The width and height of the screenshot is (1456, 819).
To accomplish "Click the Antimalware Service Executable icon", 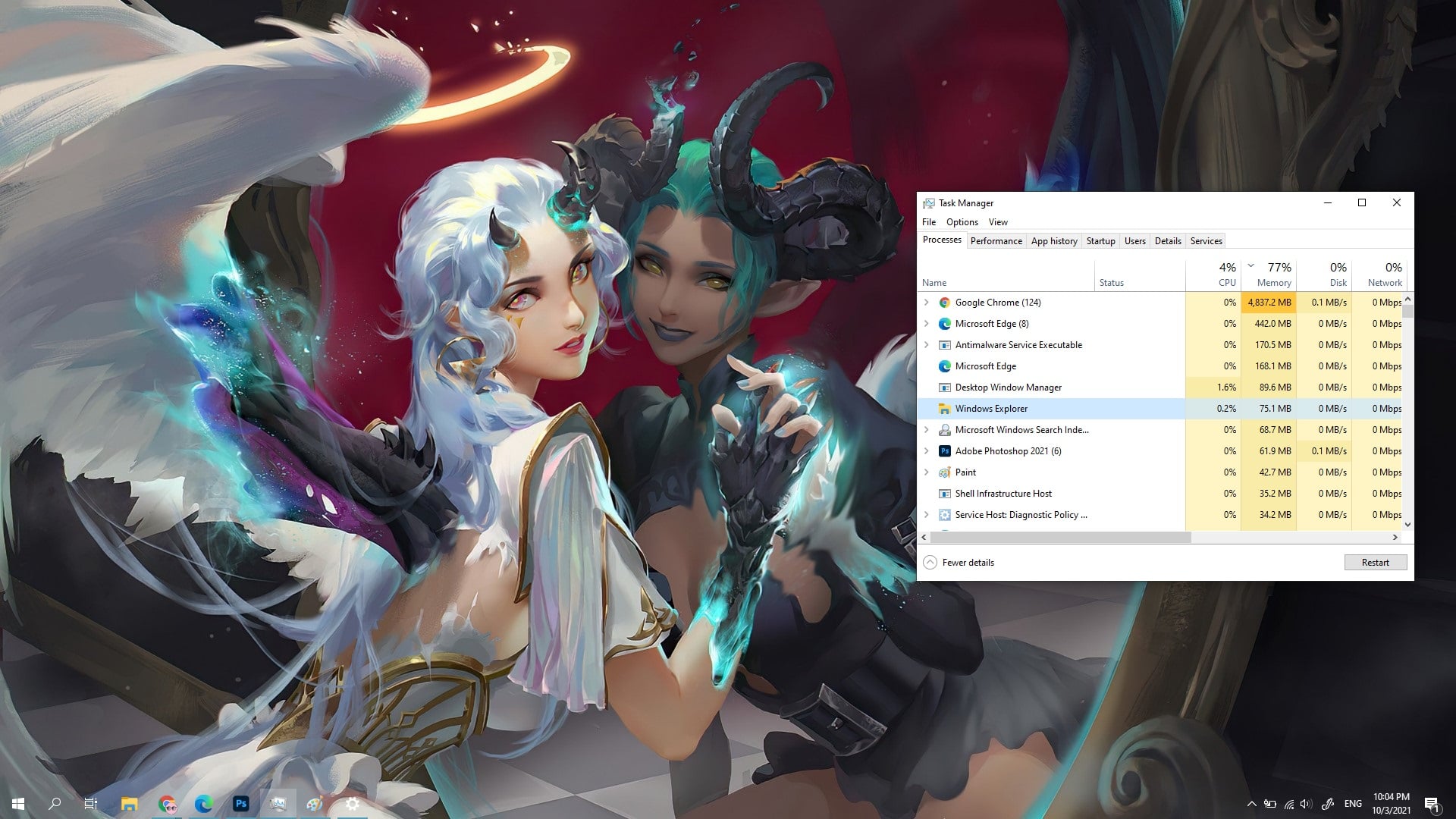I will 944,345.
